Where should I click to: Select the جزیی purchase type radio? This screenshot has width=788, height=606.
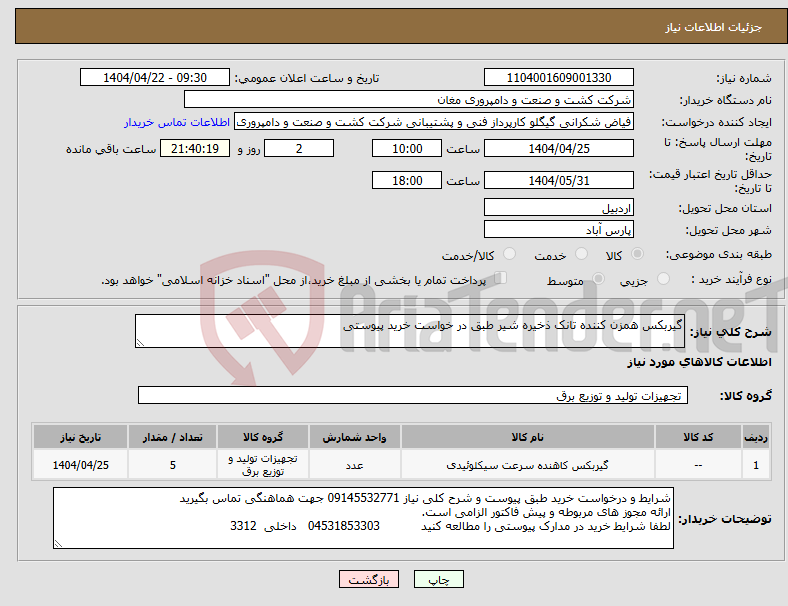(x=663, y=279)
